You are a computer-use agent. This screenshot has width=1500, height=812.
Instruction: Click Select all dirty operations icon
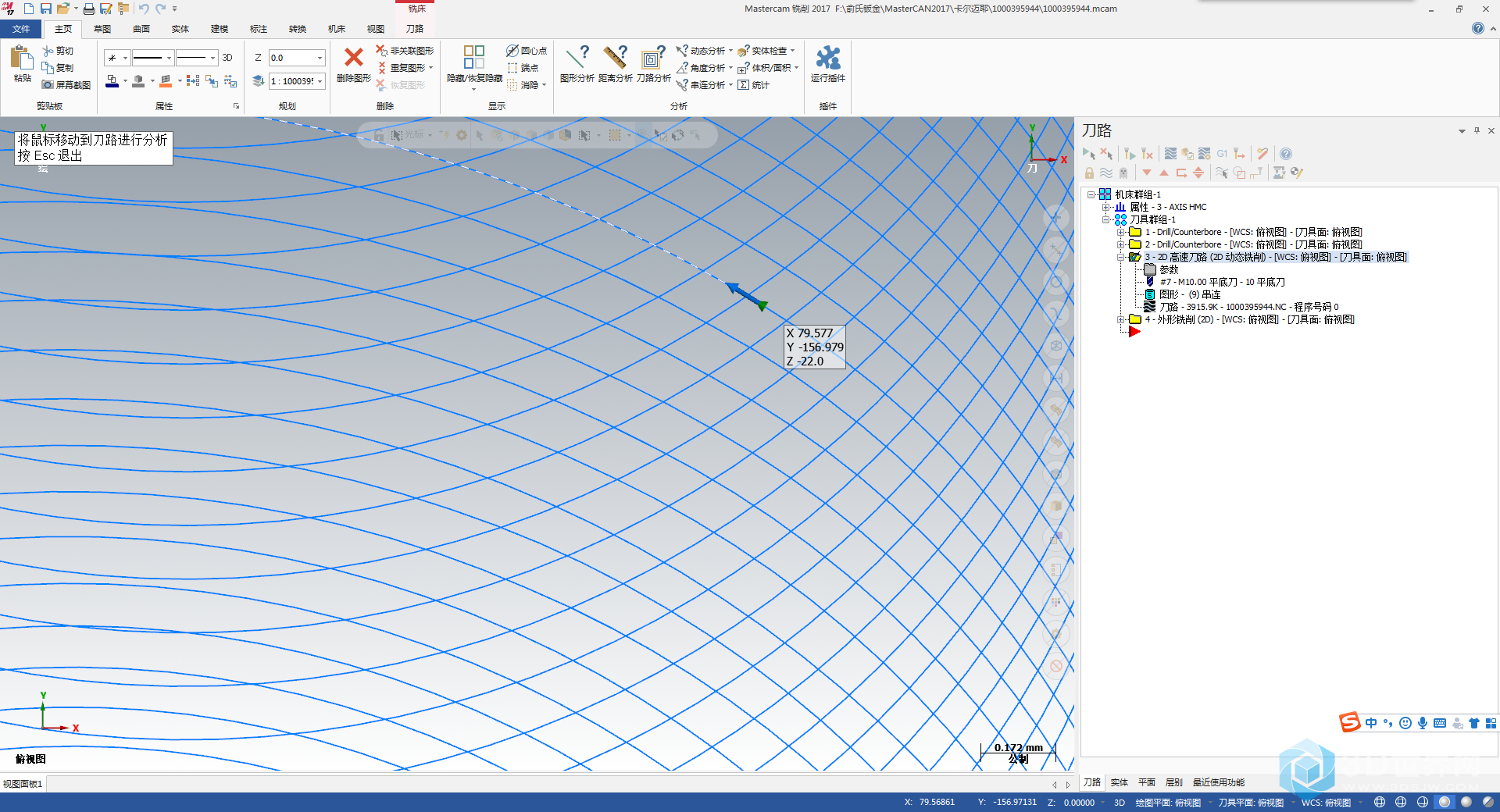[1106, 154]
